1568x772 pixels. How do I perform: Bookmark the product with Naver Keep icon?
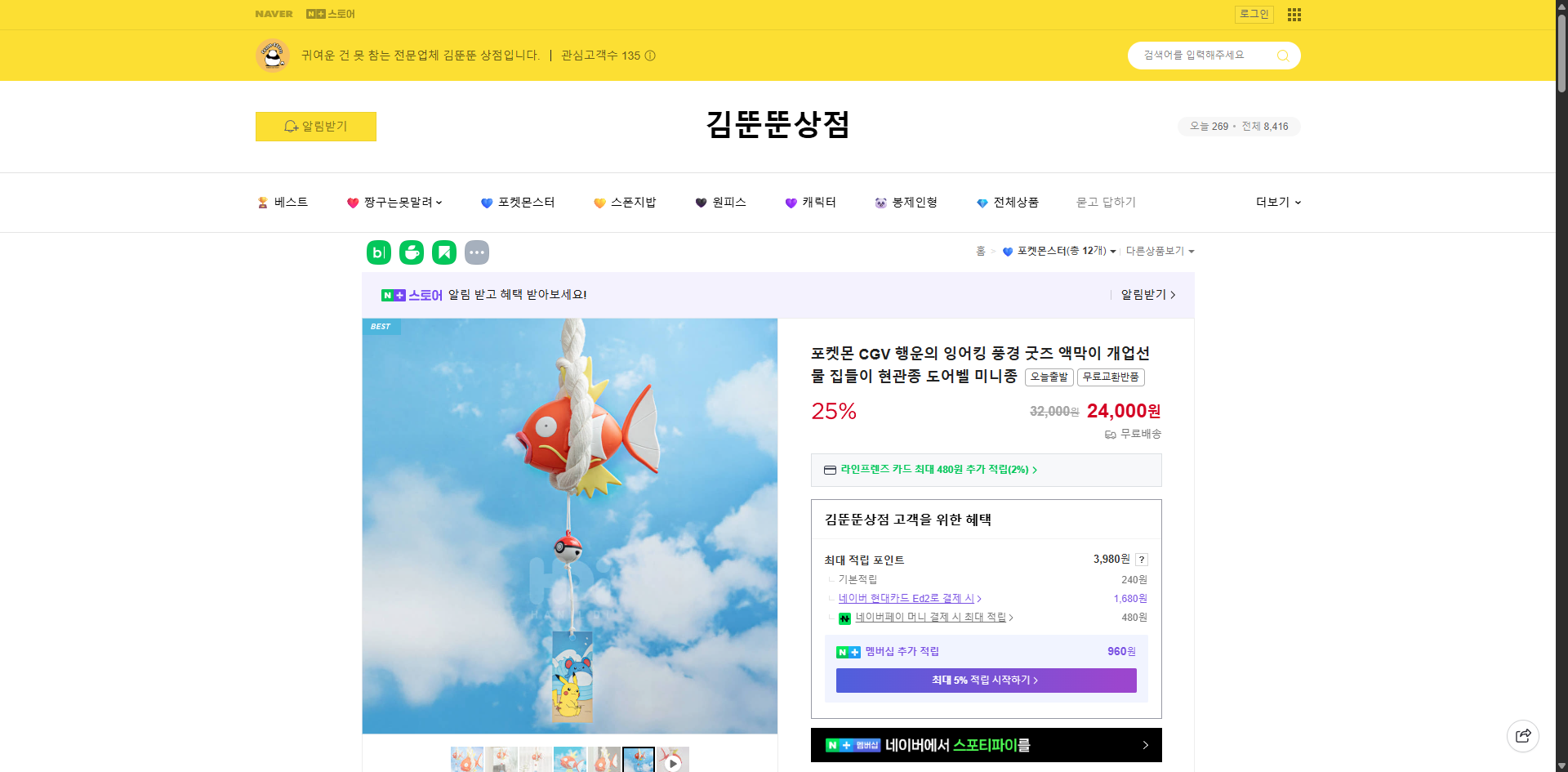click(443, 252)
